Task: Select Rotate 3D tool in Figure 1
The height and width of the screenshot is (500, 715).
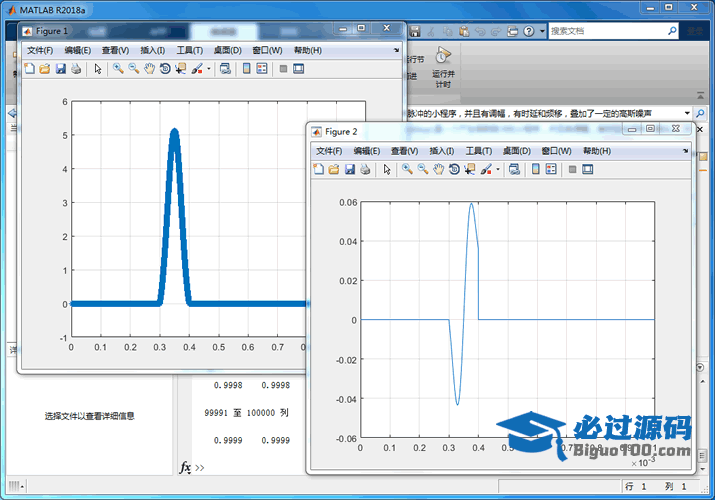Action: point(165,69)
